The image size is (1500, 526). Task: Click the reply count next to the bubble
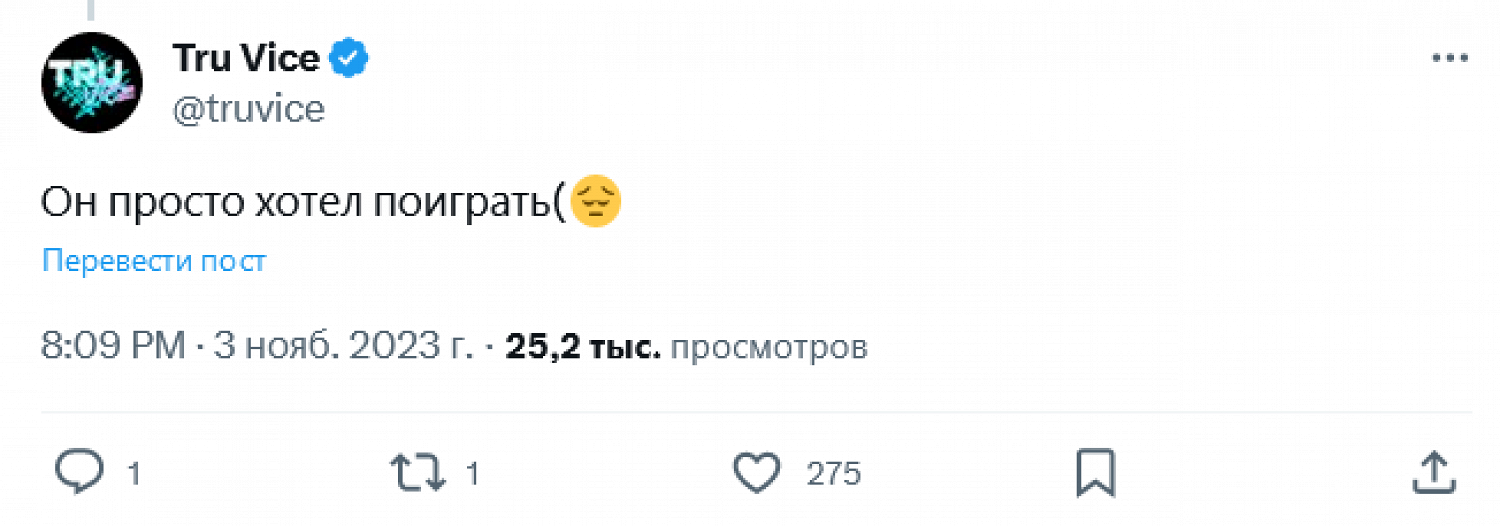[x=134, y=473]
